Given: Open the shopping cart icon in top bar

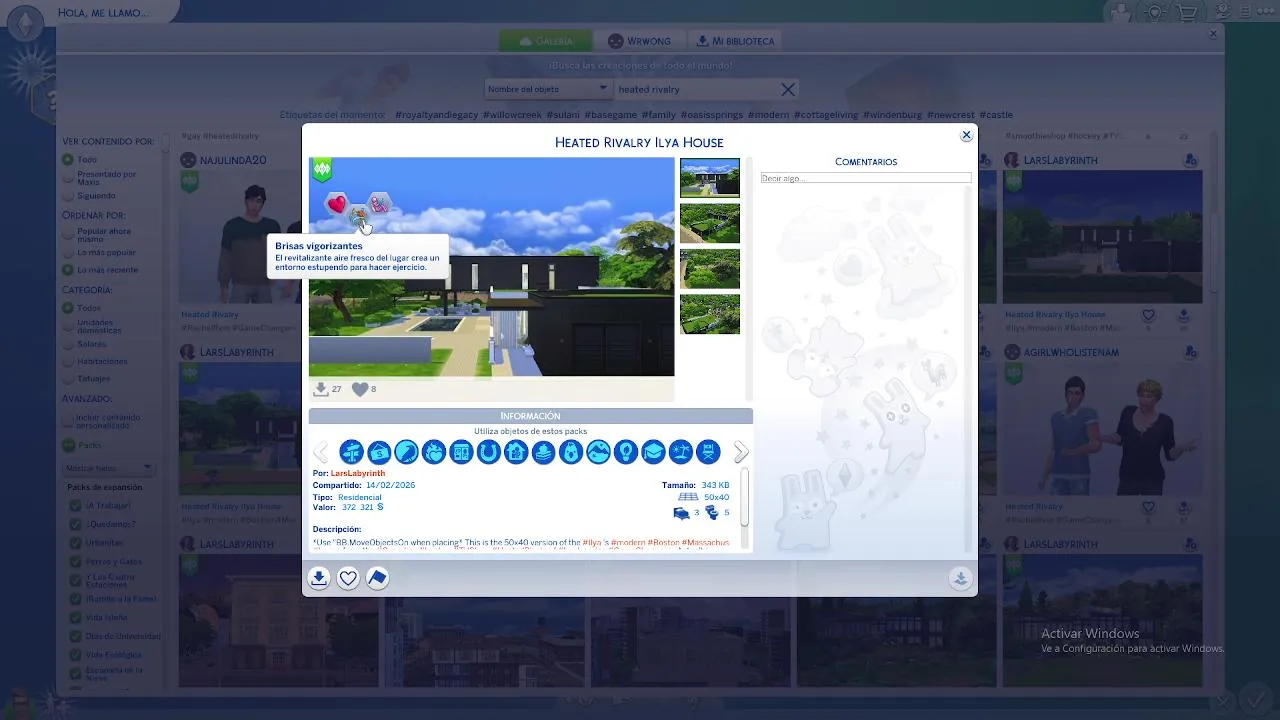Looking at the screenshot, I should pyautogui.click(x=1187, y=13).
